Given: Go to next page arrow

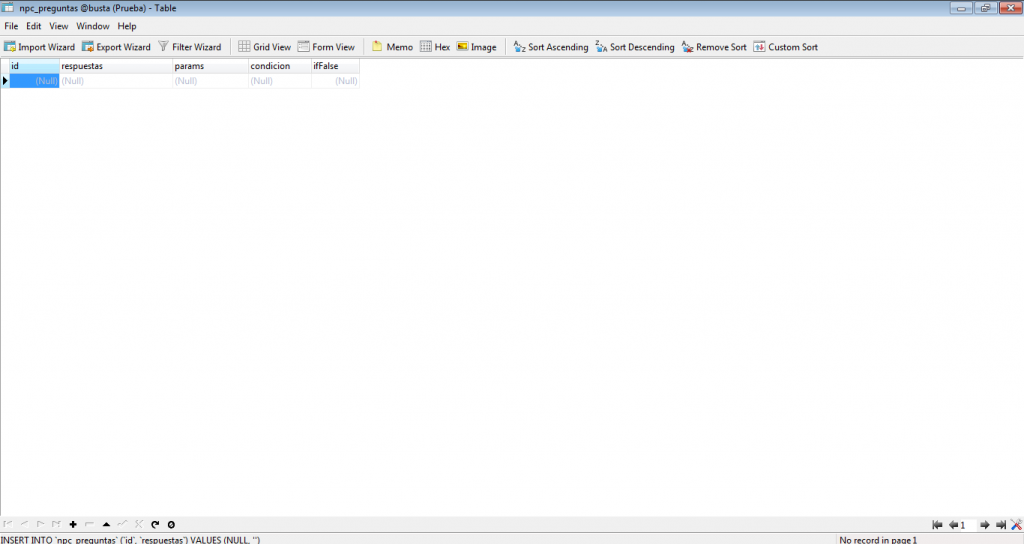Looking at the screenshot, I should (x=985, y=525).
